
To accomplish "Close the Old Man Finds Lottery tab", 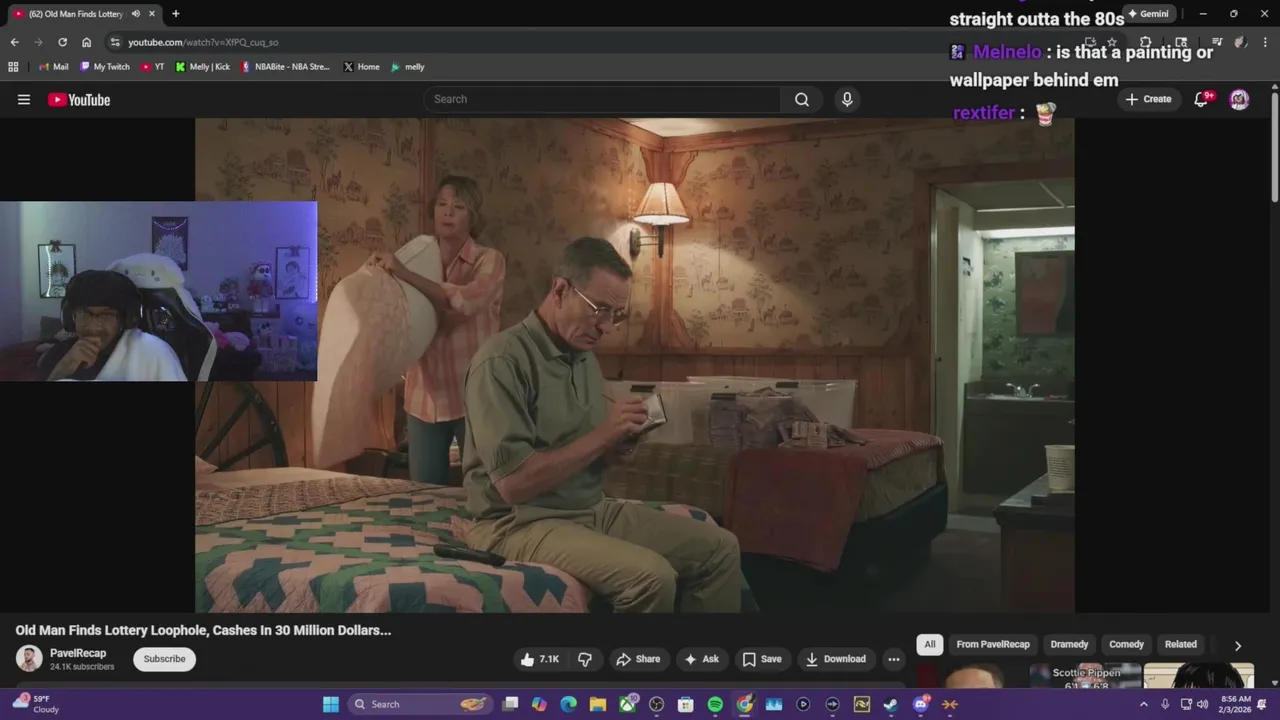I will (152, 14).
